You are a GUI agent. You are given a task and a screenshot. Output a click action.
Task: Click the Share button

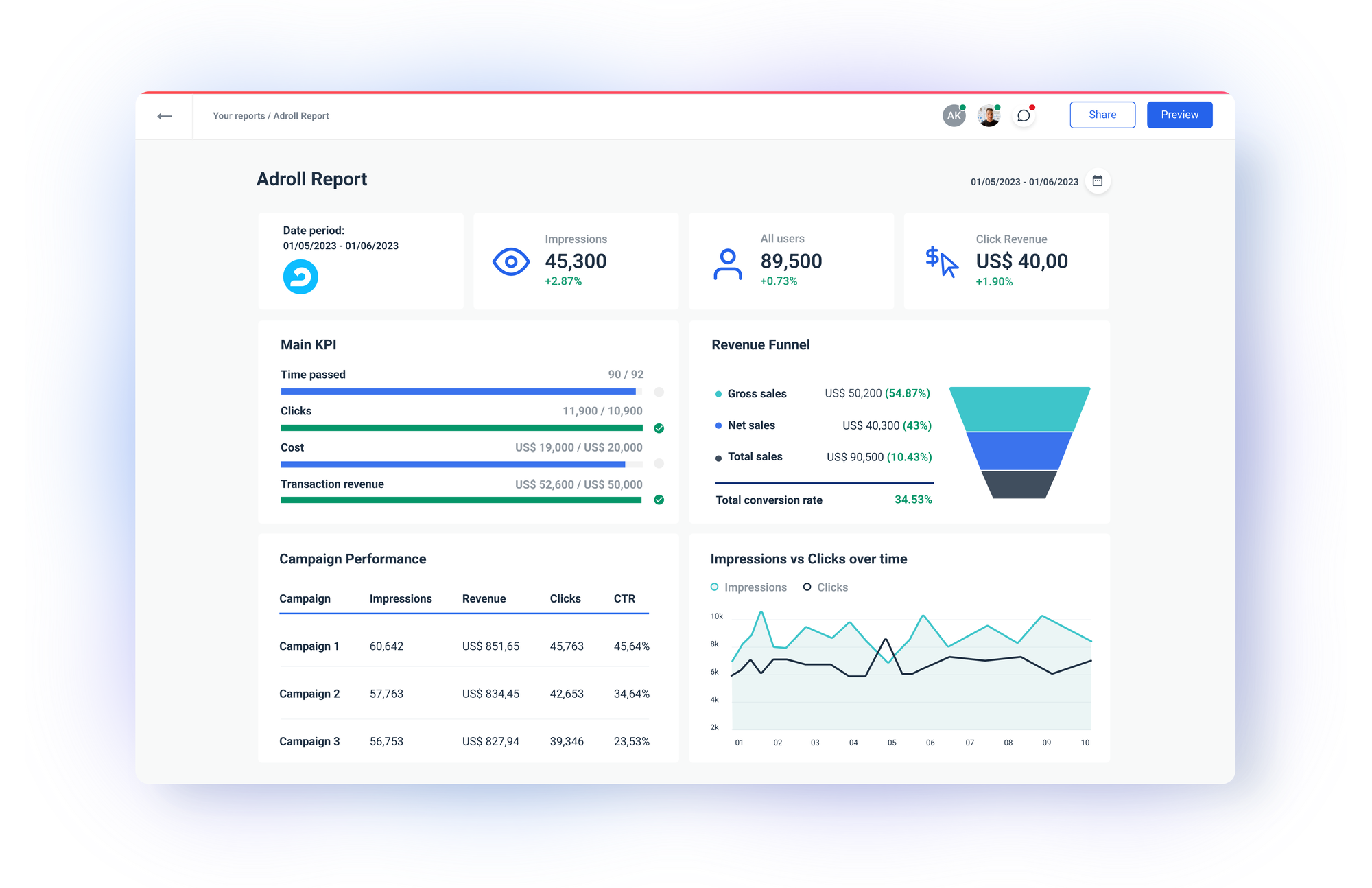click(x=1102, y=114)
